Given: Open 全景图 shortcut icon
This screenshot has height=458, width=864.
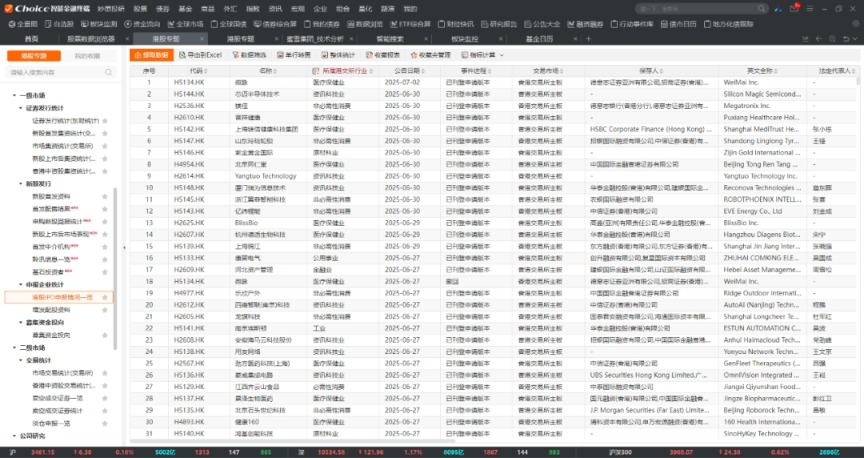Looking at the screenshot, I should click(23, 24).
